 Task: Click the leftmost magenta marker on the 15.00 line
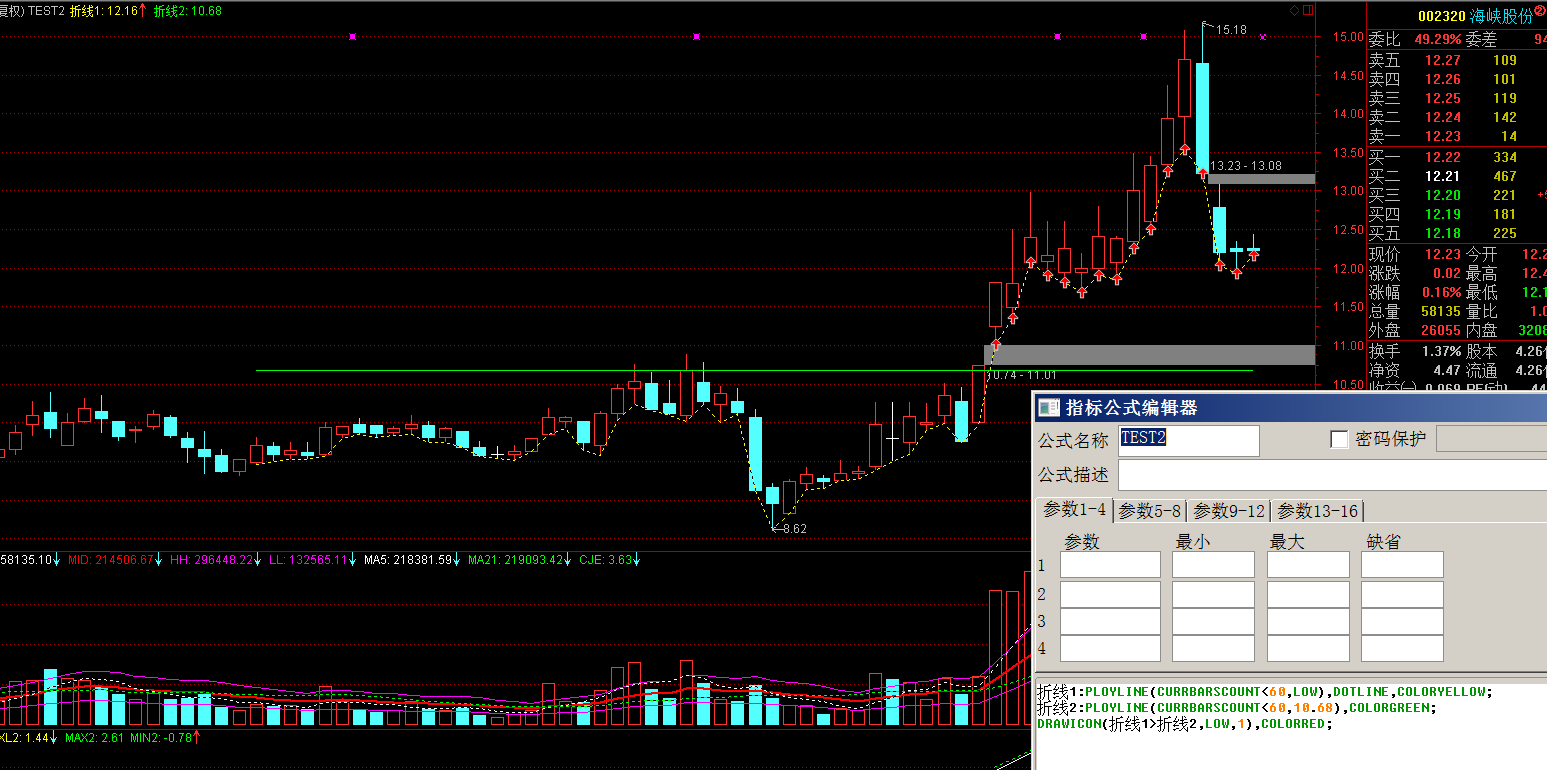[352, 37]
